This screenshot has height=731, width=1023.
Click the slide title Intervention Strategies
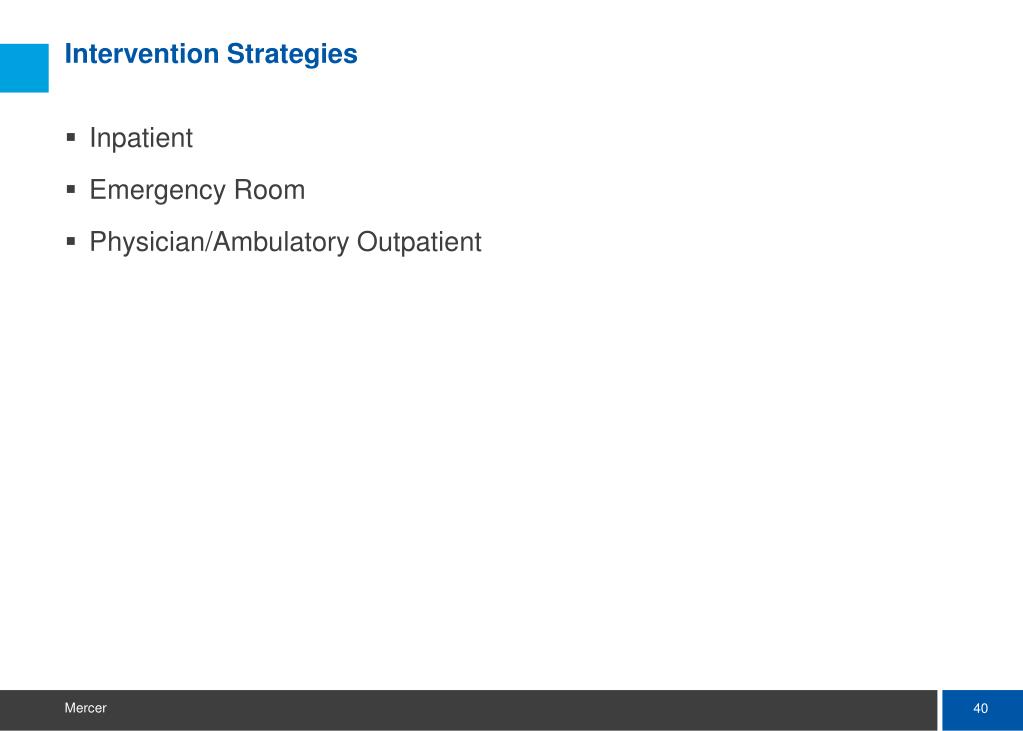coord(211,54)
